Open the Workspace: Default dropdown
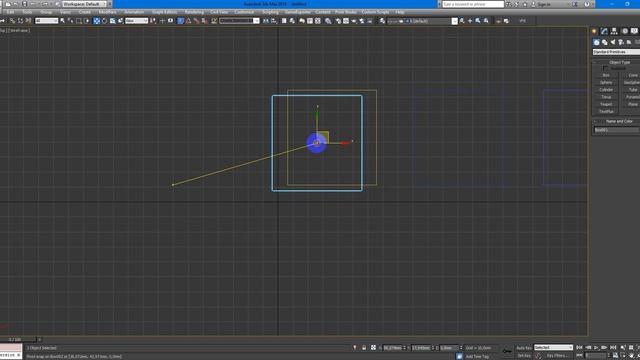640x360 pixels. 84,4
